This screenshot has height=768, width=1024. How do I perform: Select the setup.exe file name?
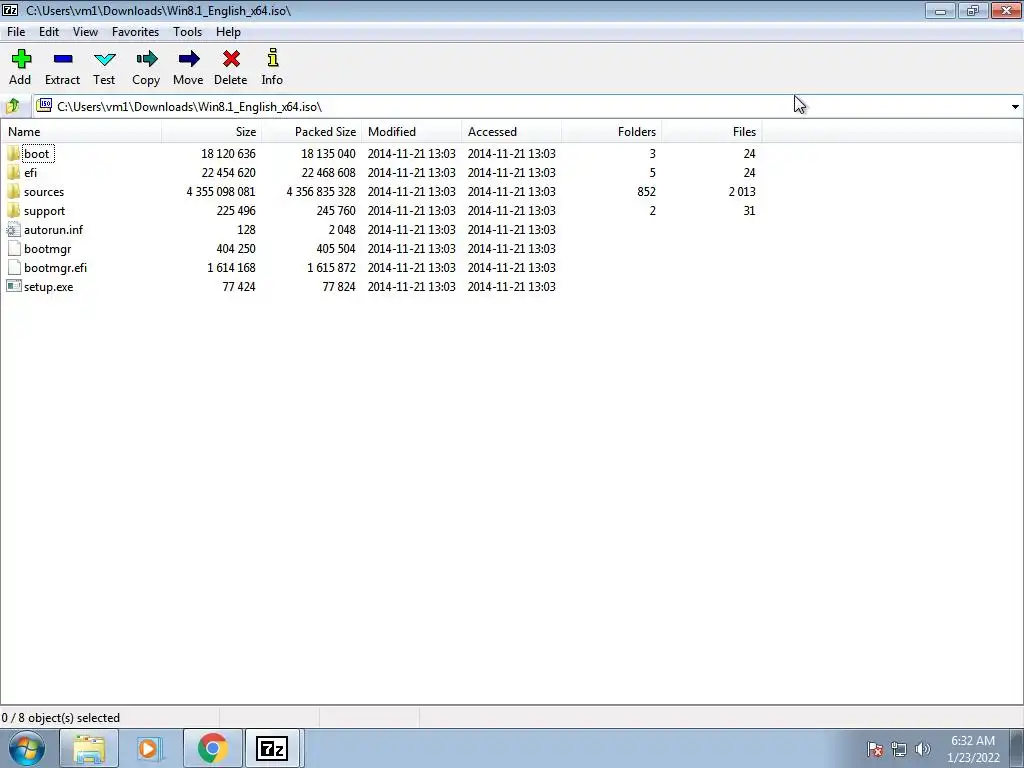point(48,286)
